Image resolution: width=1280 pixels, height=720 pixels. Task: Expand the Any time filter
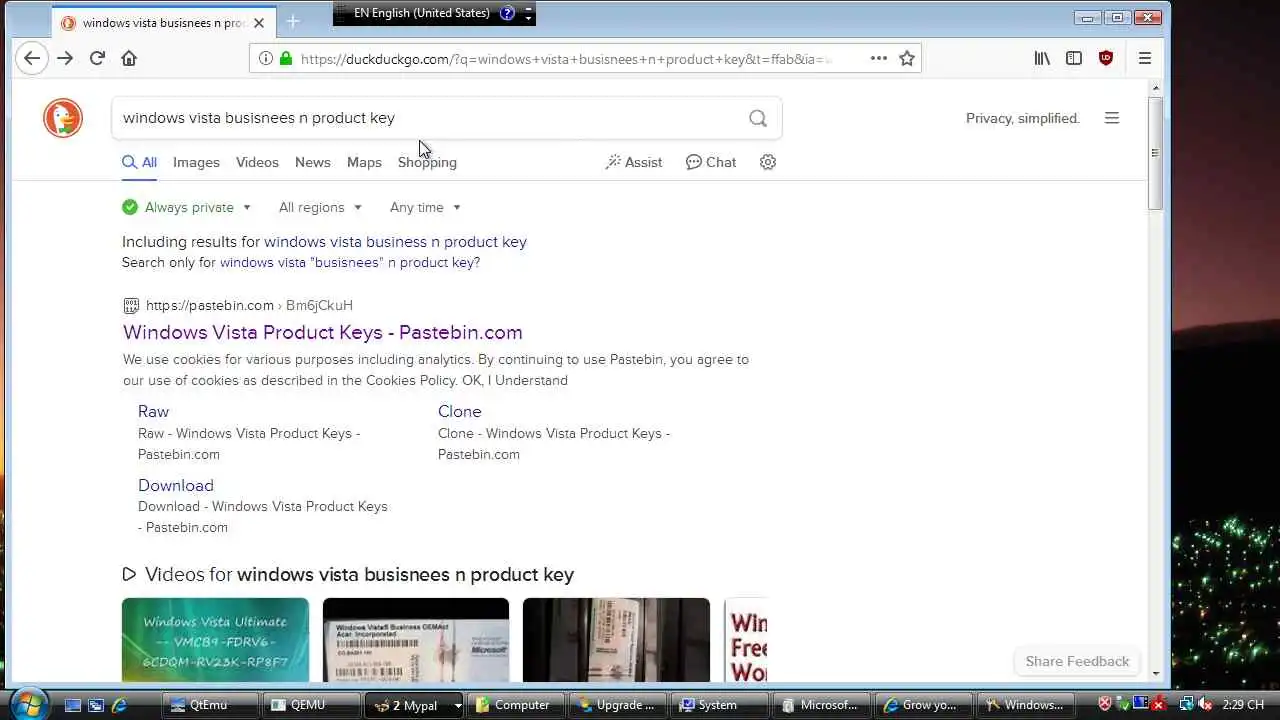pyautogui.click(x=425, y=207)
